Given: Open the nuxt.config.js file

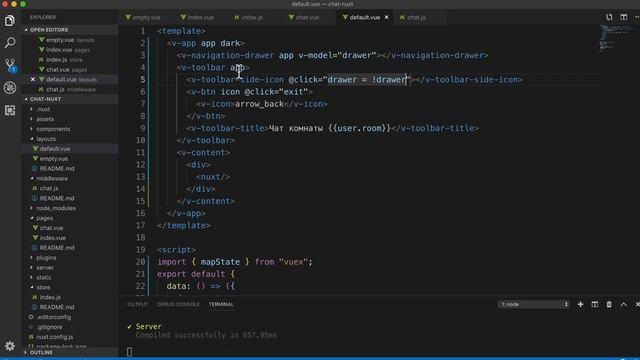Looking at the screenshot, I should 70,337.
